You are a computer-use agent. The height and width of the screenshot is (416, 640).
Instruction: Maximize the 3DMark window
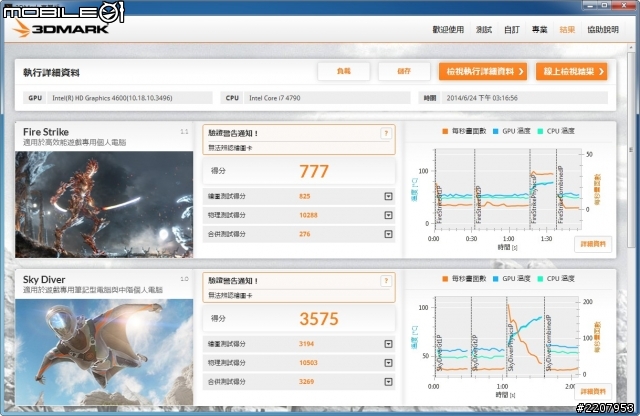pyautogui.click(x=604, y=5)
